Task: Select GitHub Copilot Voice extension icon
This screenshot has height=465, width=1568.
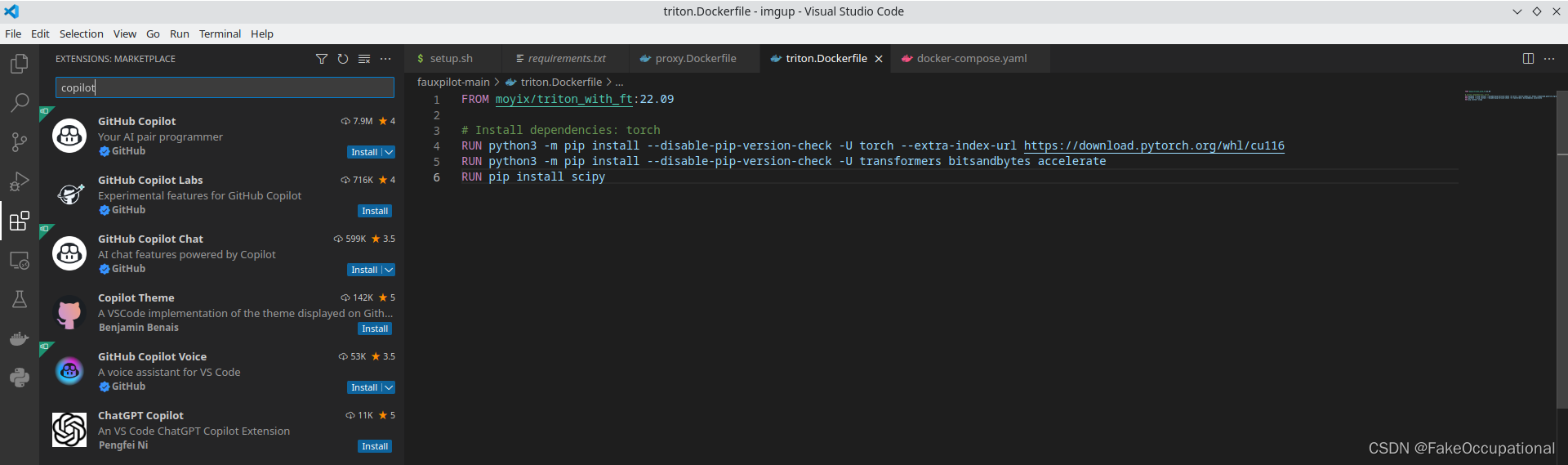Action: coord(69,371)
